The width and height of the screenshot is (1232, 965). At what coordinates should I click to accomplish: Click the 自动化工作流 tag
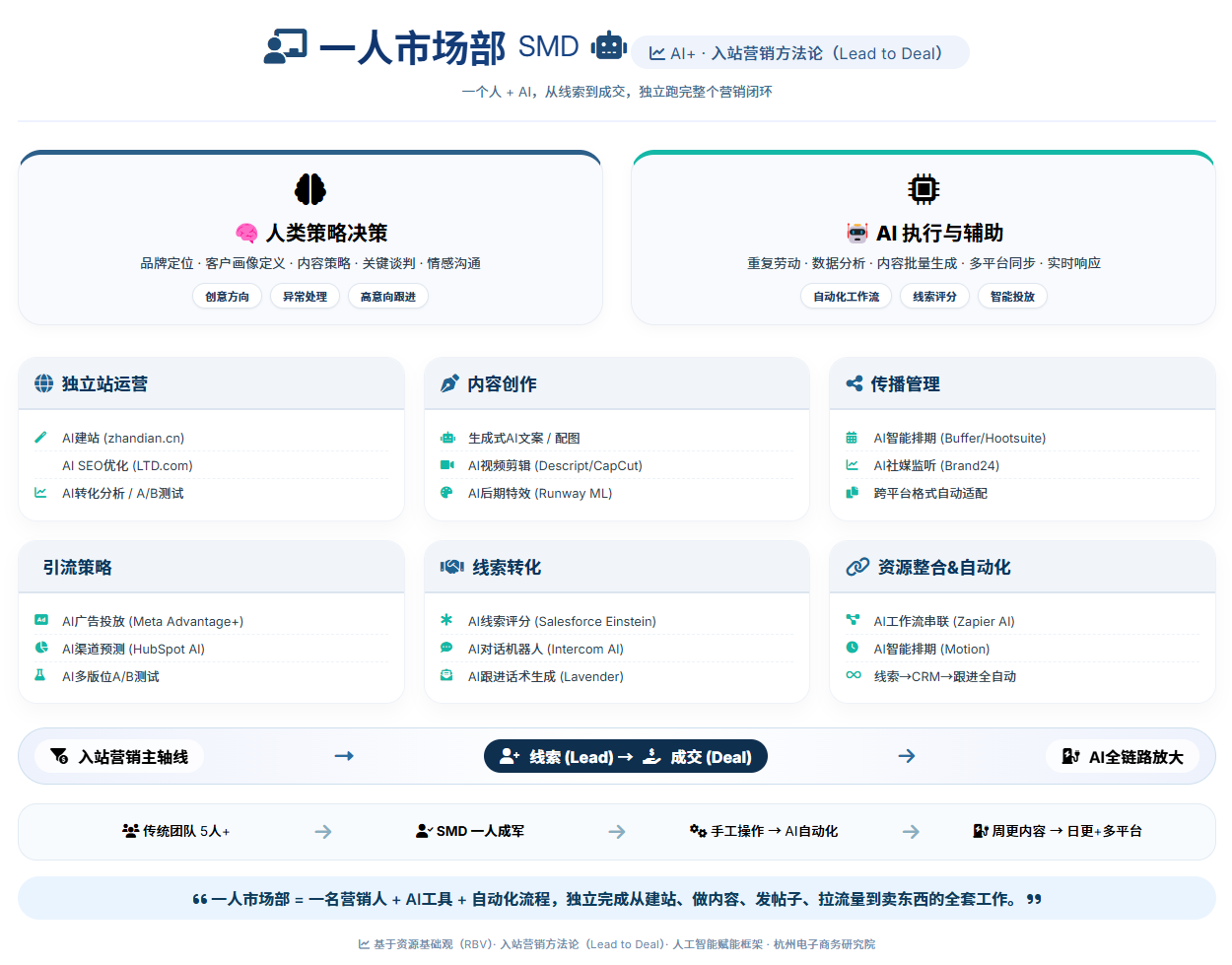(x=846, y=297)
